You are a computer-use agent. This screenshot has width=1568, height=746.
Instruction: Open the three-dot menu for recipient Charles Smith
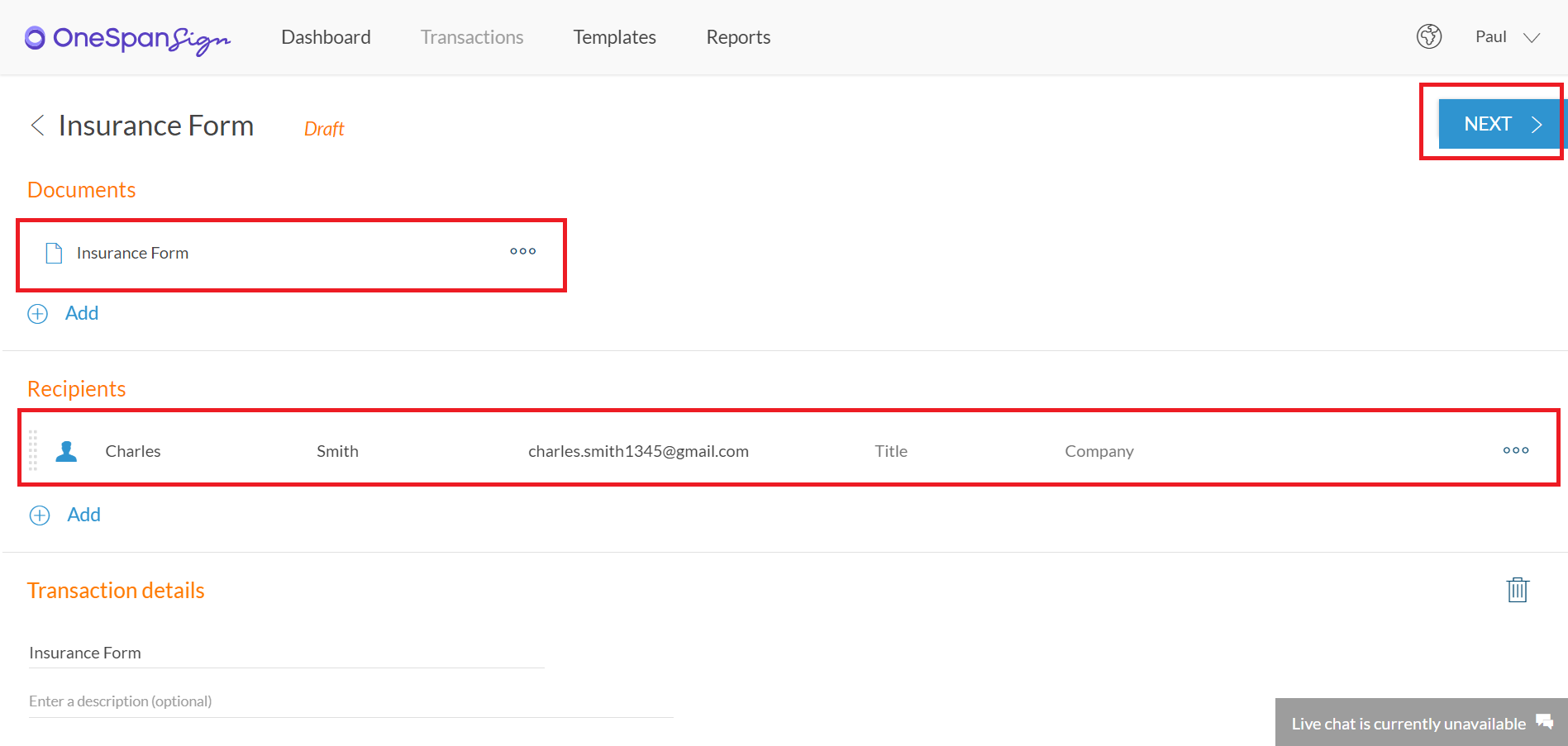pyautogui.click(x=1515, y=450)
